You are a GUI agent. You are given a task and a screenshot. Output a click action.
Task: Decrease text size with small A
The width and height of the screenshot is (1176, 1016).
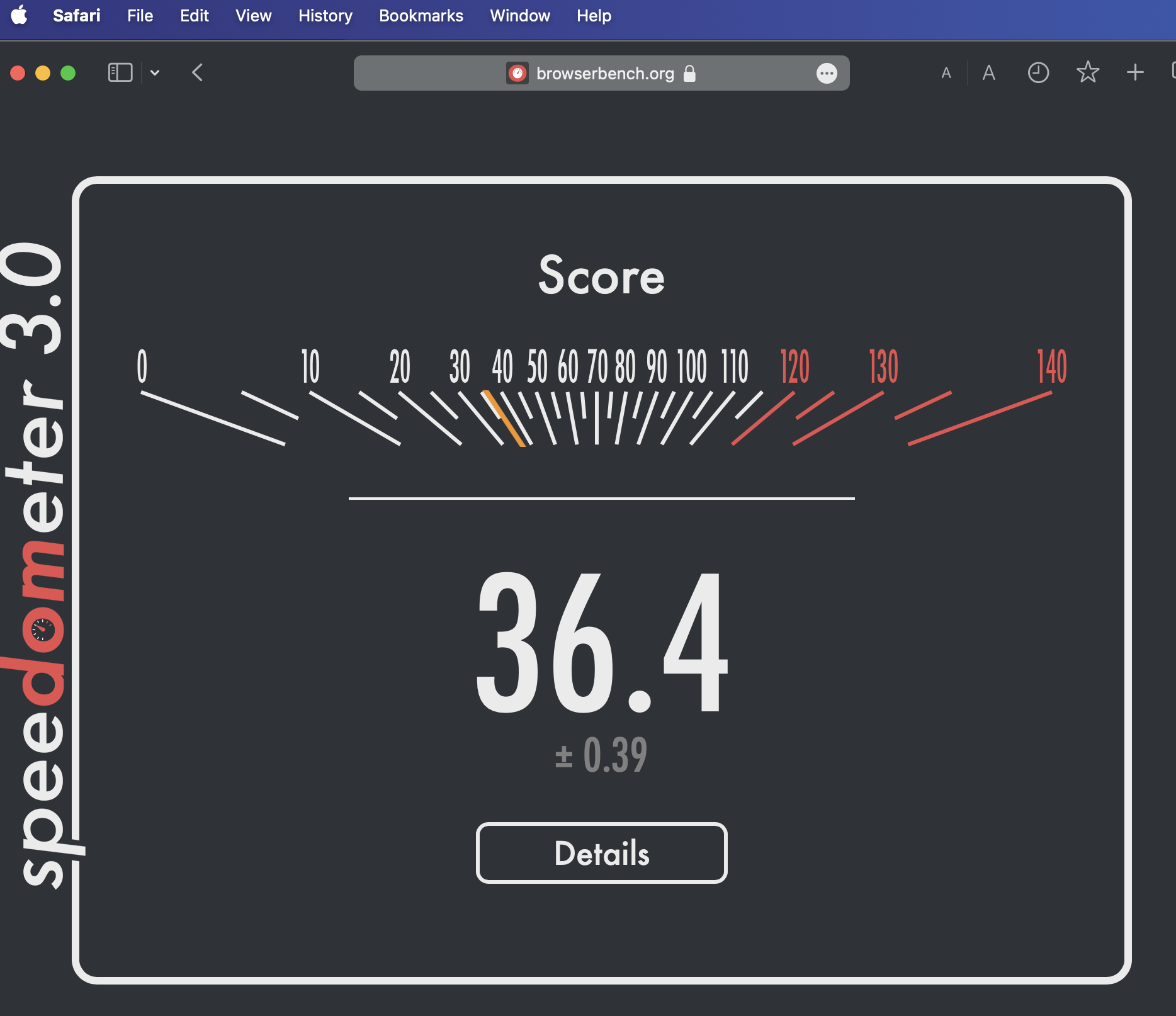tap(946, 74)
